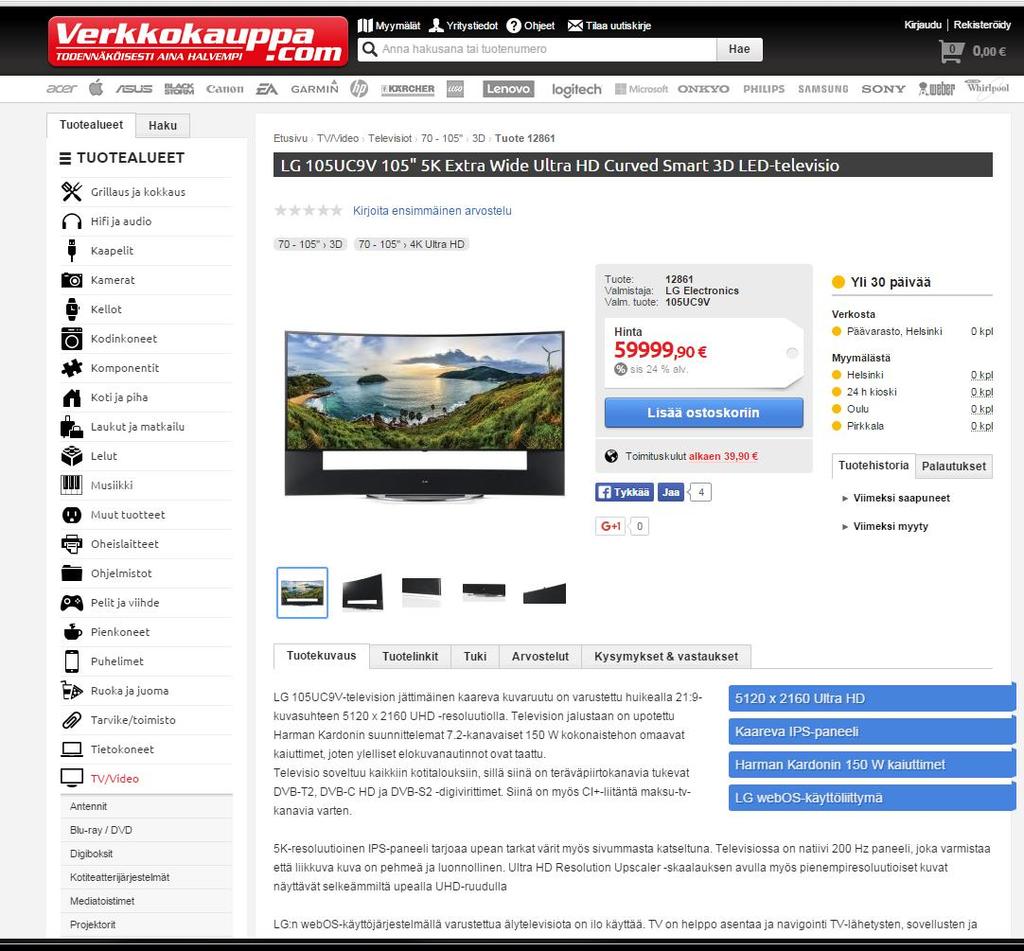
Task: Open the Arvostelut reviews tab
Action: 540,656
